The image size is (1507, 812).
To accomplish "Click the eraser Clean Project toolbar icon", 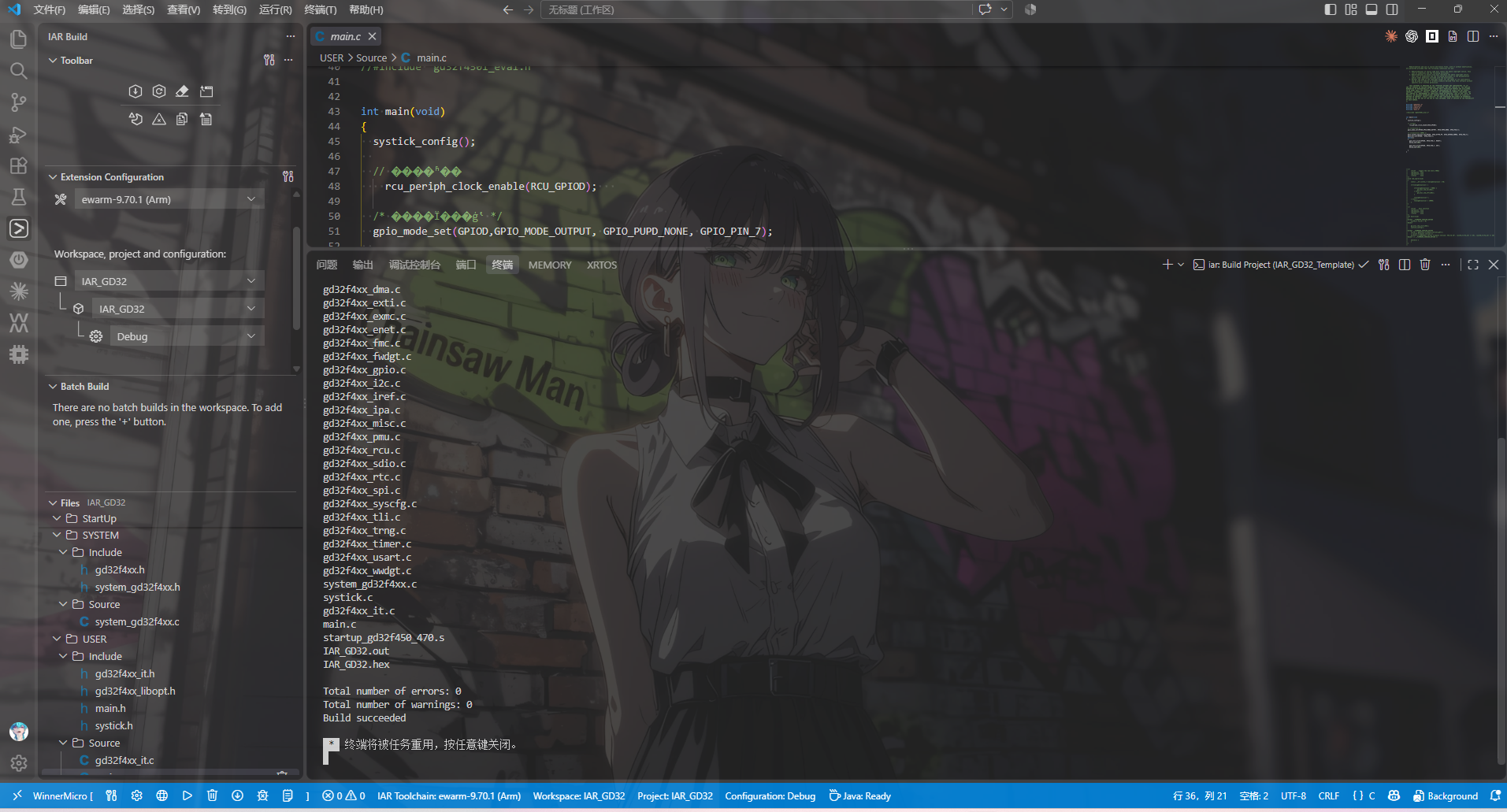I will [x=182, y=91].
